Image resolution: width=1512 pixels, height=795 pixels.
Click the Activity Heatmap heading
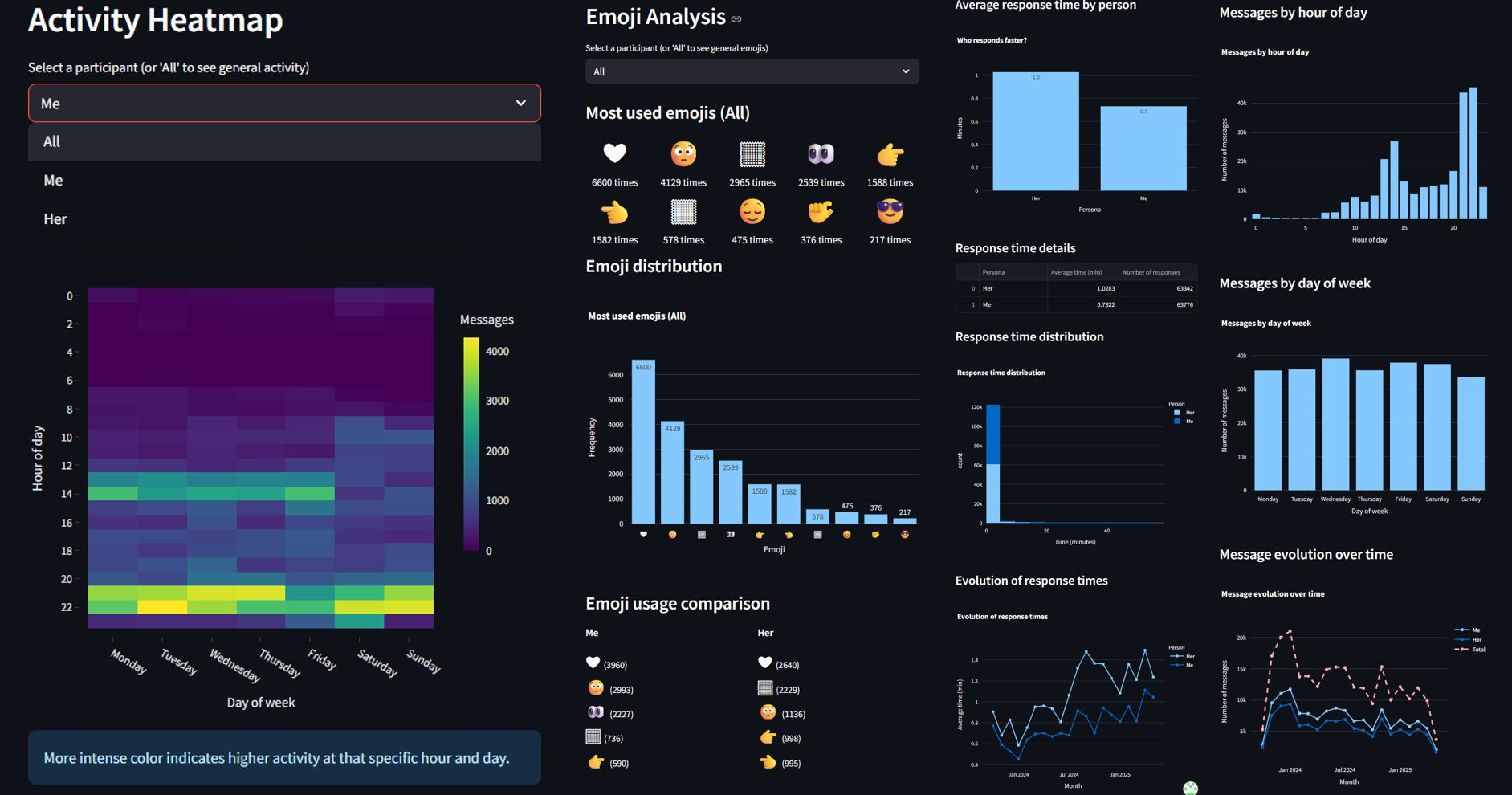pos(155,19)
